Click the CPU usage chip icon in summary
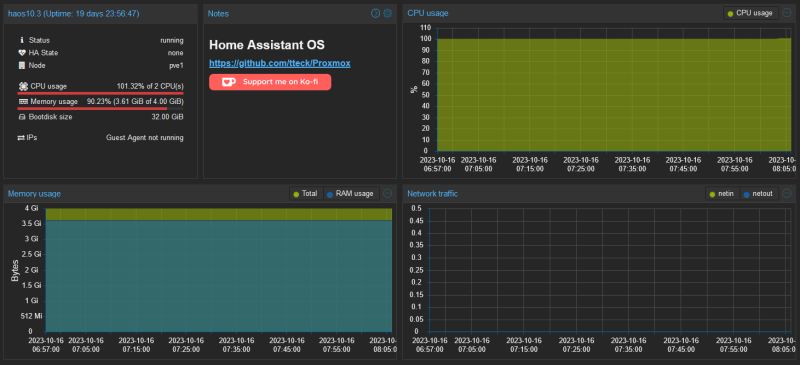The image size is (800, 365). tap(22, 86)
